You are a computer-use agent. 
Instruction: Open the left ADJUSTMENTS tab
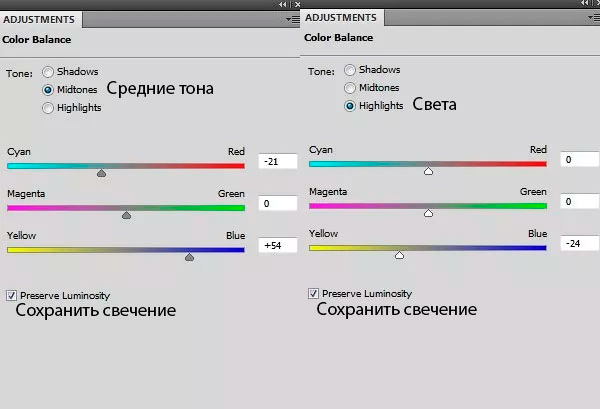[x=39, y=20]
